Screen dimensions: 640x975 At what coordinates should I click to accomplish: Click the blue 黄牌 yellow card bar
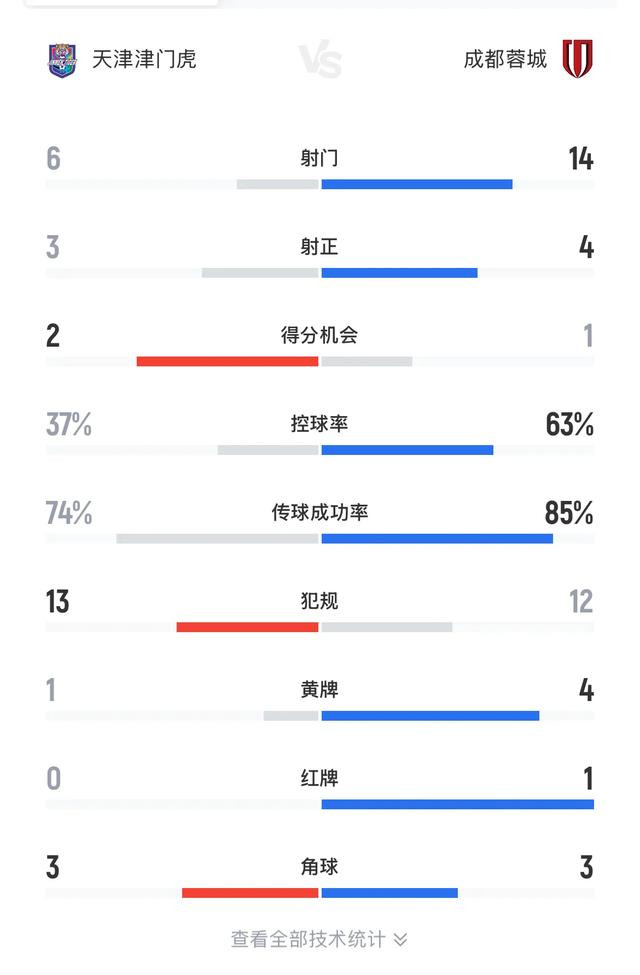430,716
